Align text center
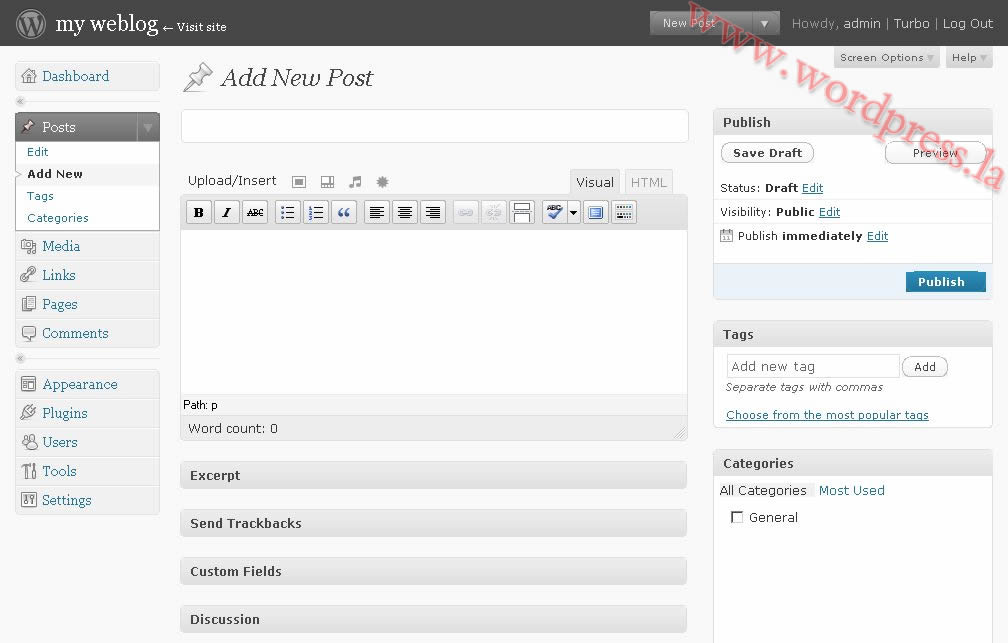 (x=405, y=212)
